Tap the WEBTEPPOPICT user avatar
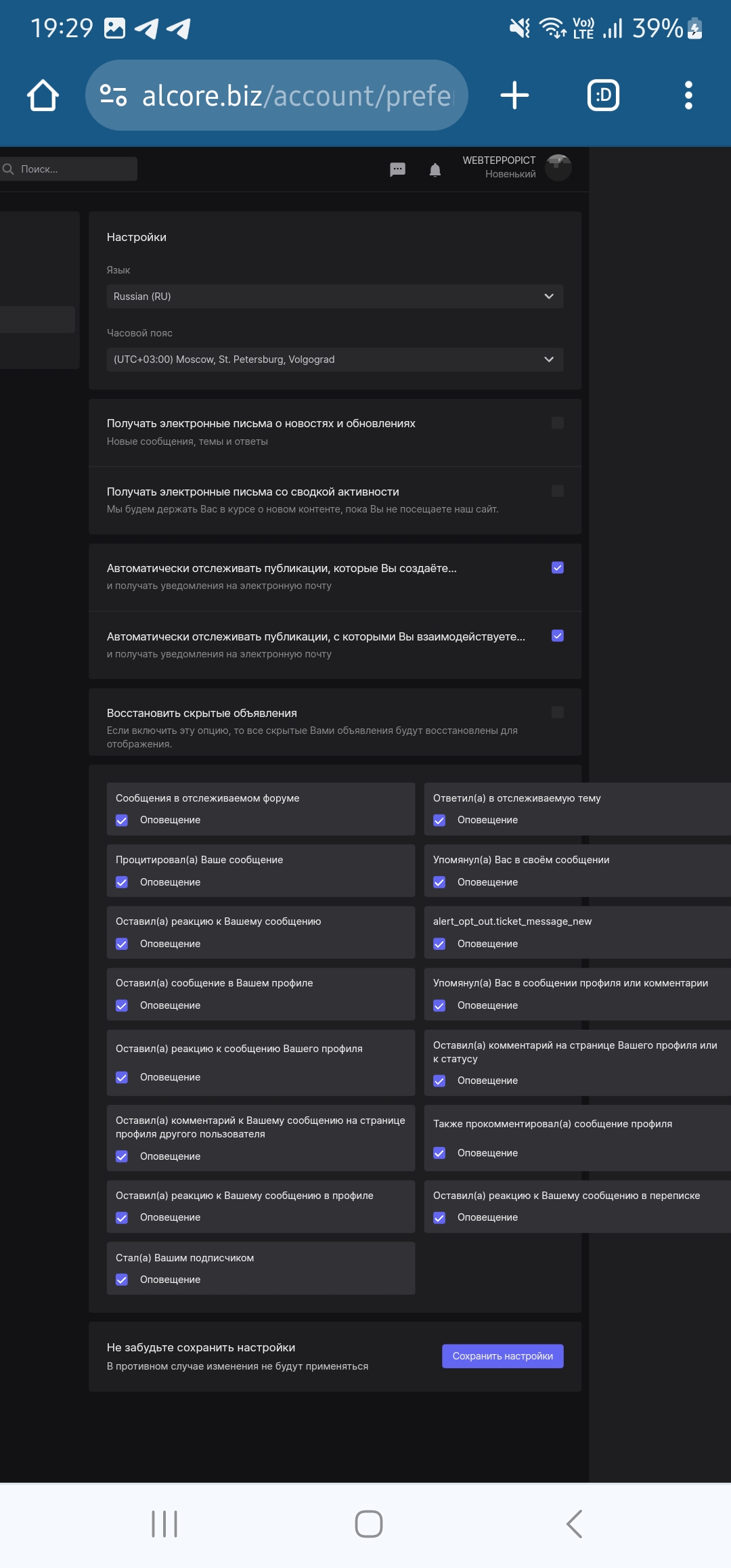 pyautogui.click(x=558, y=167)
